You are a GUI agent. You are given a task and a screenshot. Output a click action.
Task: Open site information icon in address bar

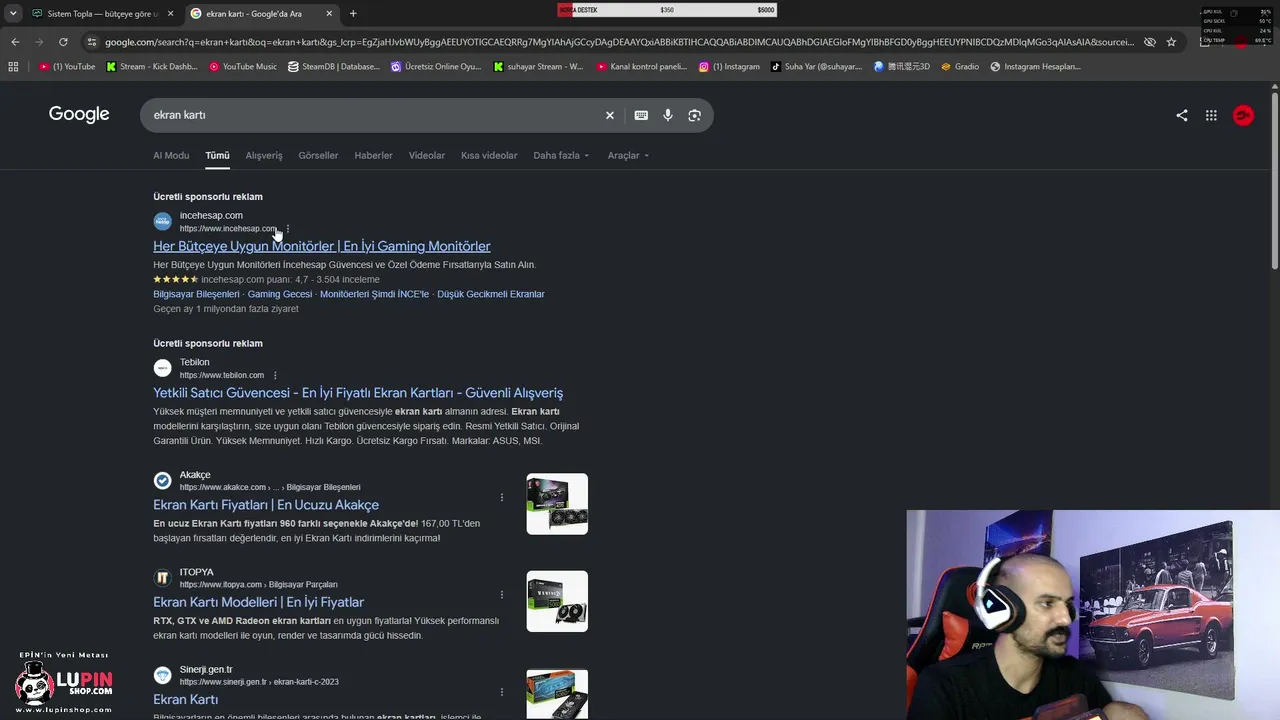[x=92, y=42]
